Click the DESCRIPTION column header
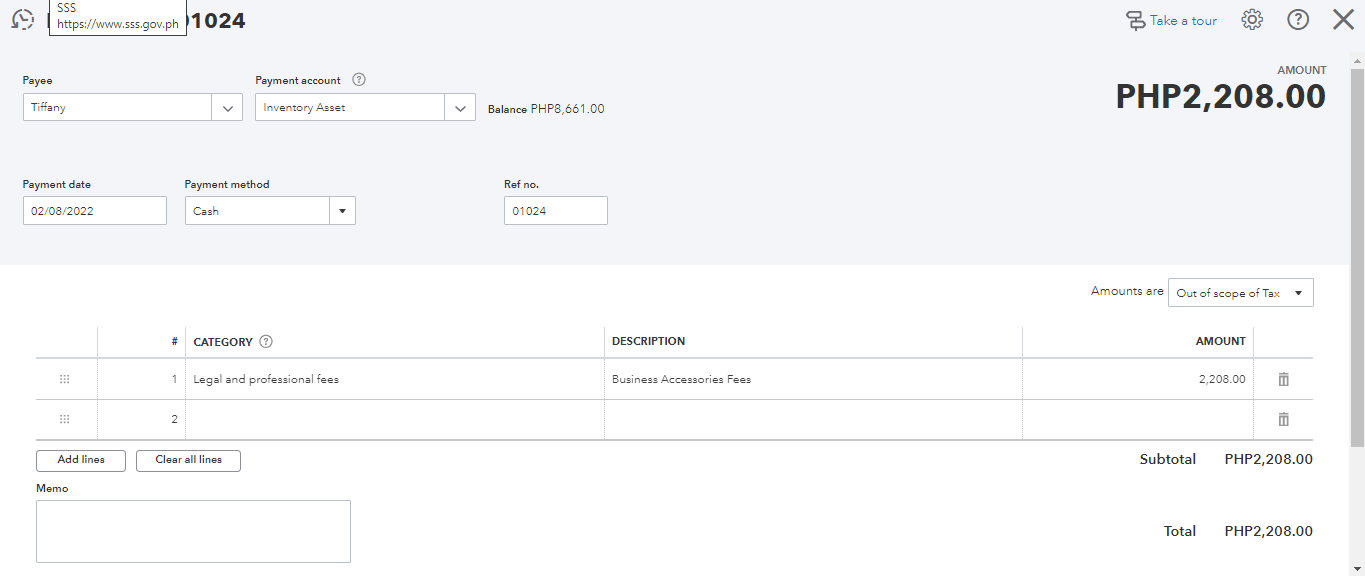Screen dimensions: 1365x576 (648, 341)
